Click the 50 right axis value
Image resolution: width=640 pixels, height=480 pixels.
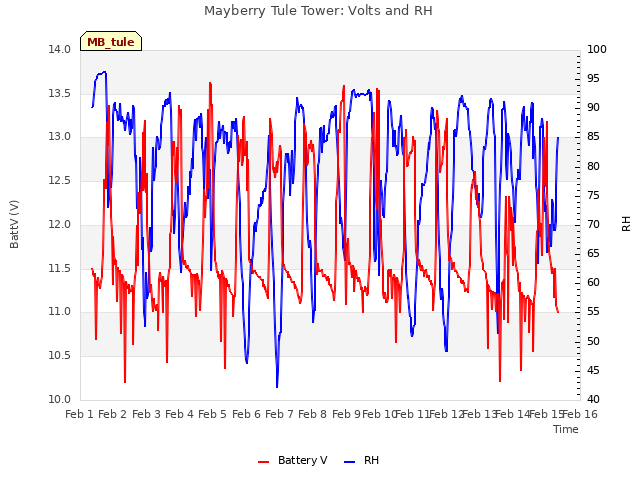pyautogui.click(x=593, y=342)
